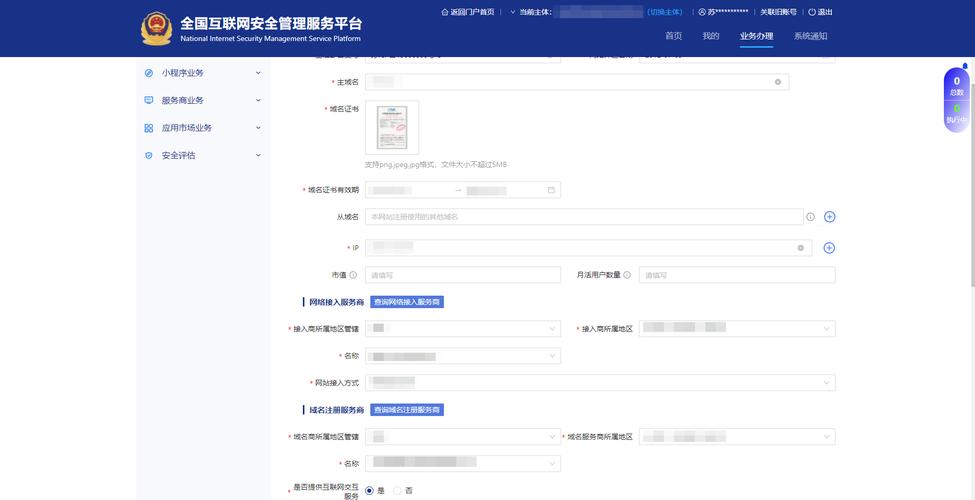This screenshot has height=500, width=975.
Task: Click the plus icon beside IP field
Action: [829, 248]
